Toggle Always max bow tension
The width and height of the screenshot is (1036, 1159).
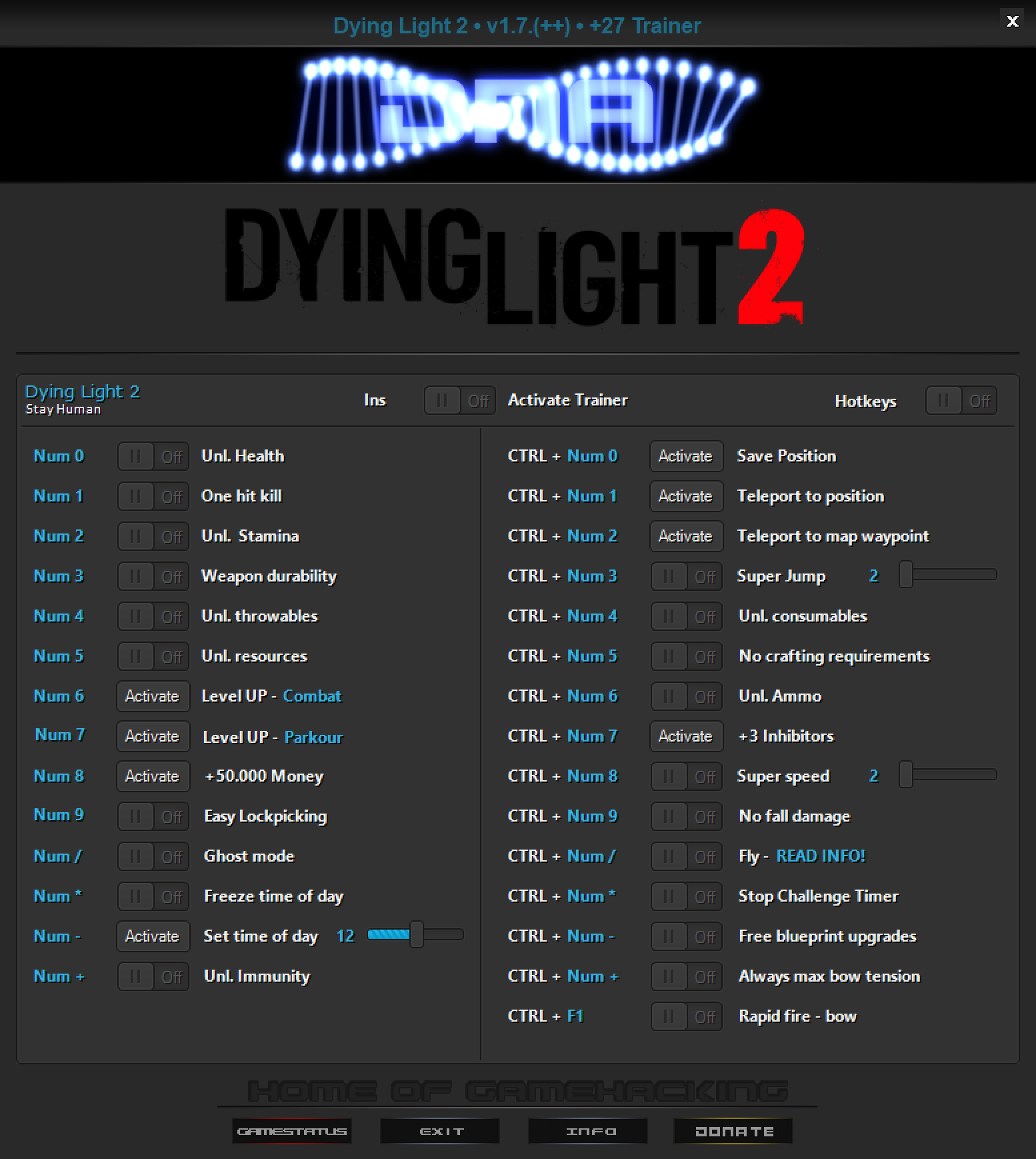(x=687, y=976)
